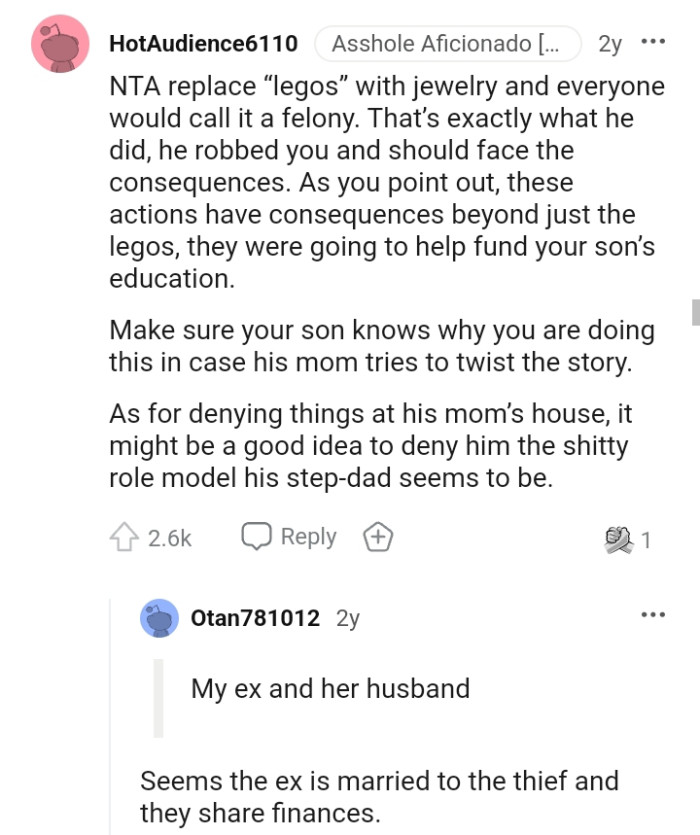700x835 pixels.
Task: Open the 2y timestamp on the top comment
Action: click(609, 44)
